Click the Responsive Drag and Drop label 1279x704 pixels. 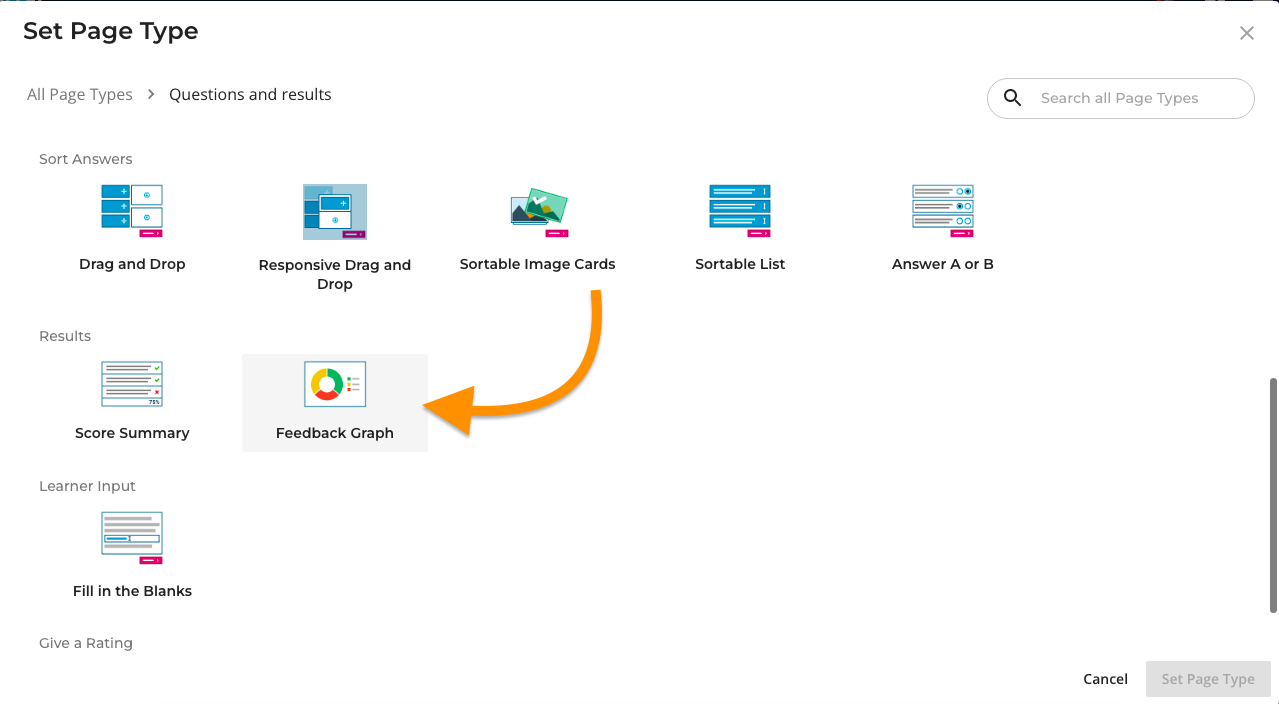(x=335, y=274)
